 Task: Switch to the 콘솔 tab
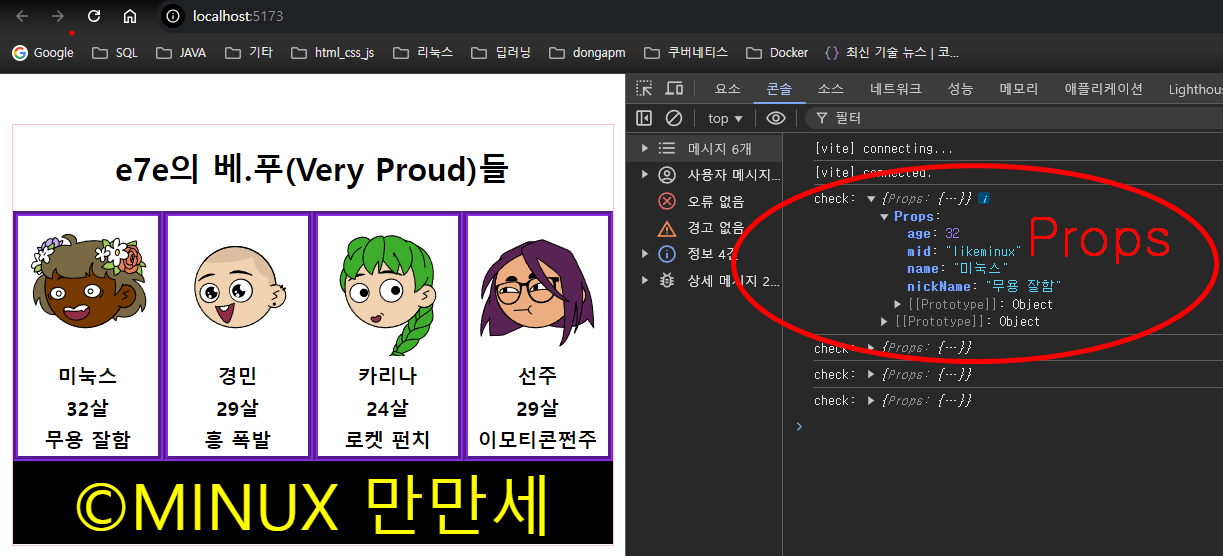pyautogui.click(x=779, y=89)
